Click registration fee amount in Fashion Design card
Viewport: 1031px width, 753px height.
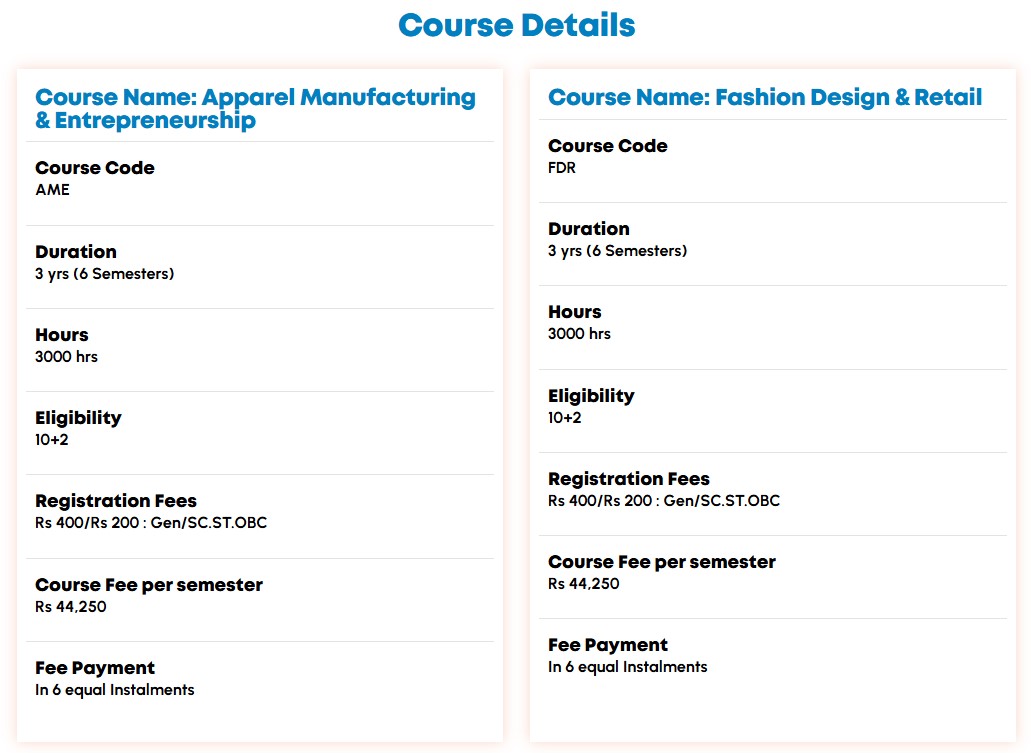click(663, 500)
